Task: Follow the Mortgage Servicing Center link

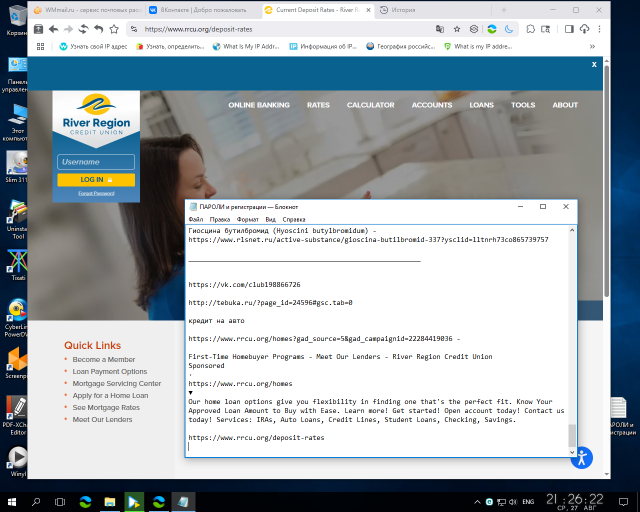Action: (x=117, y=383)
